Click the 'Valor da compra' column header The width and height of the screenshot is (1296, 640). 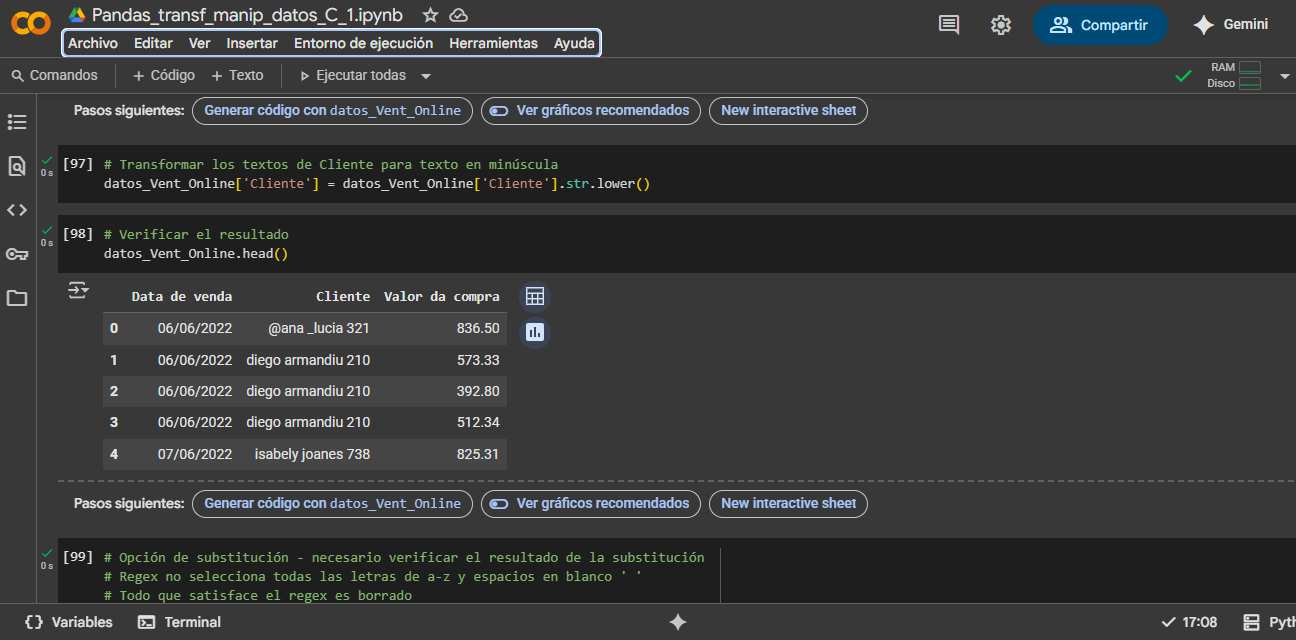coord(442,297)
